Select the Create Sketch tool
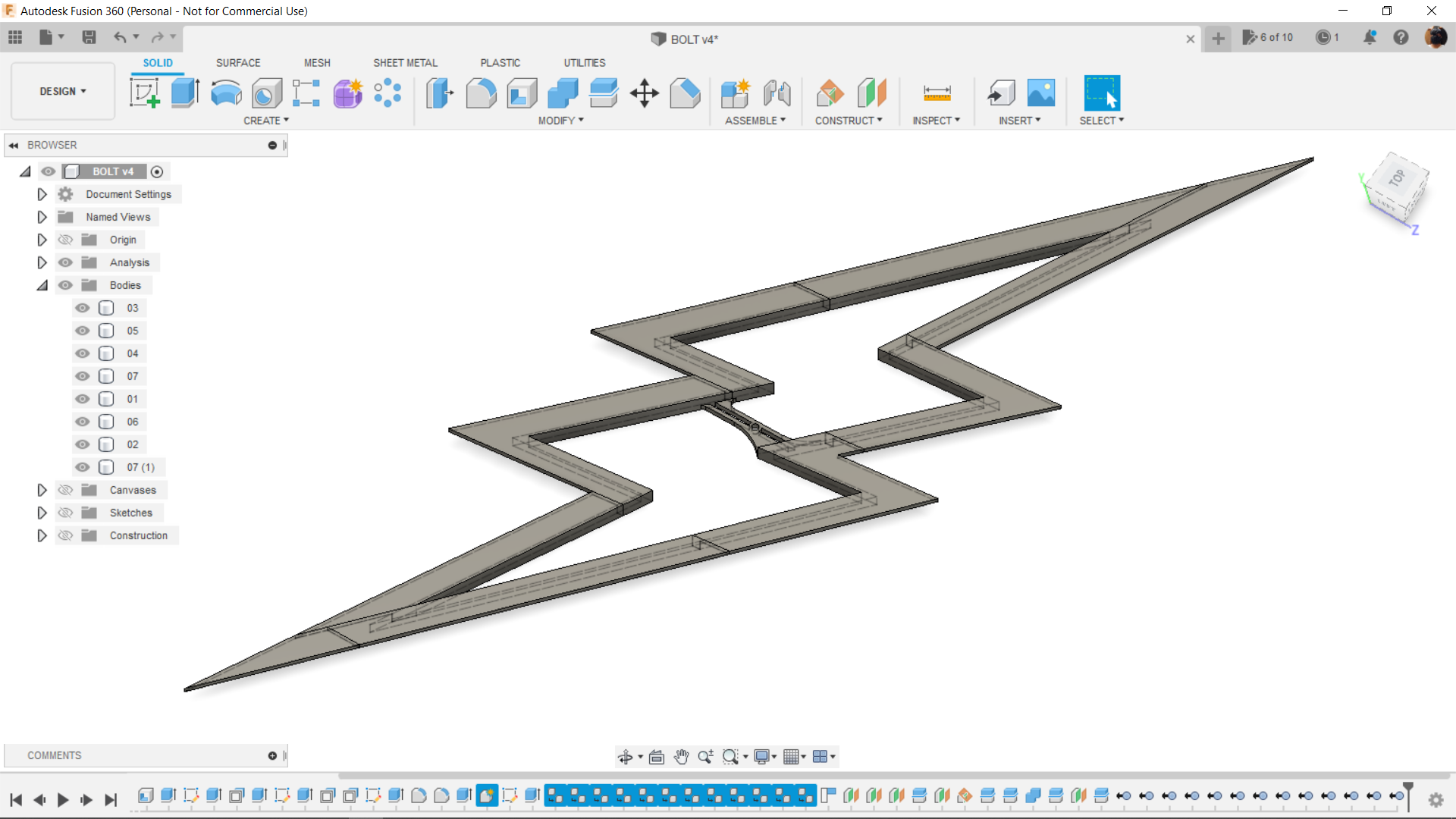1456x819 pixels. click(x=144, y=93)
